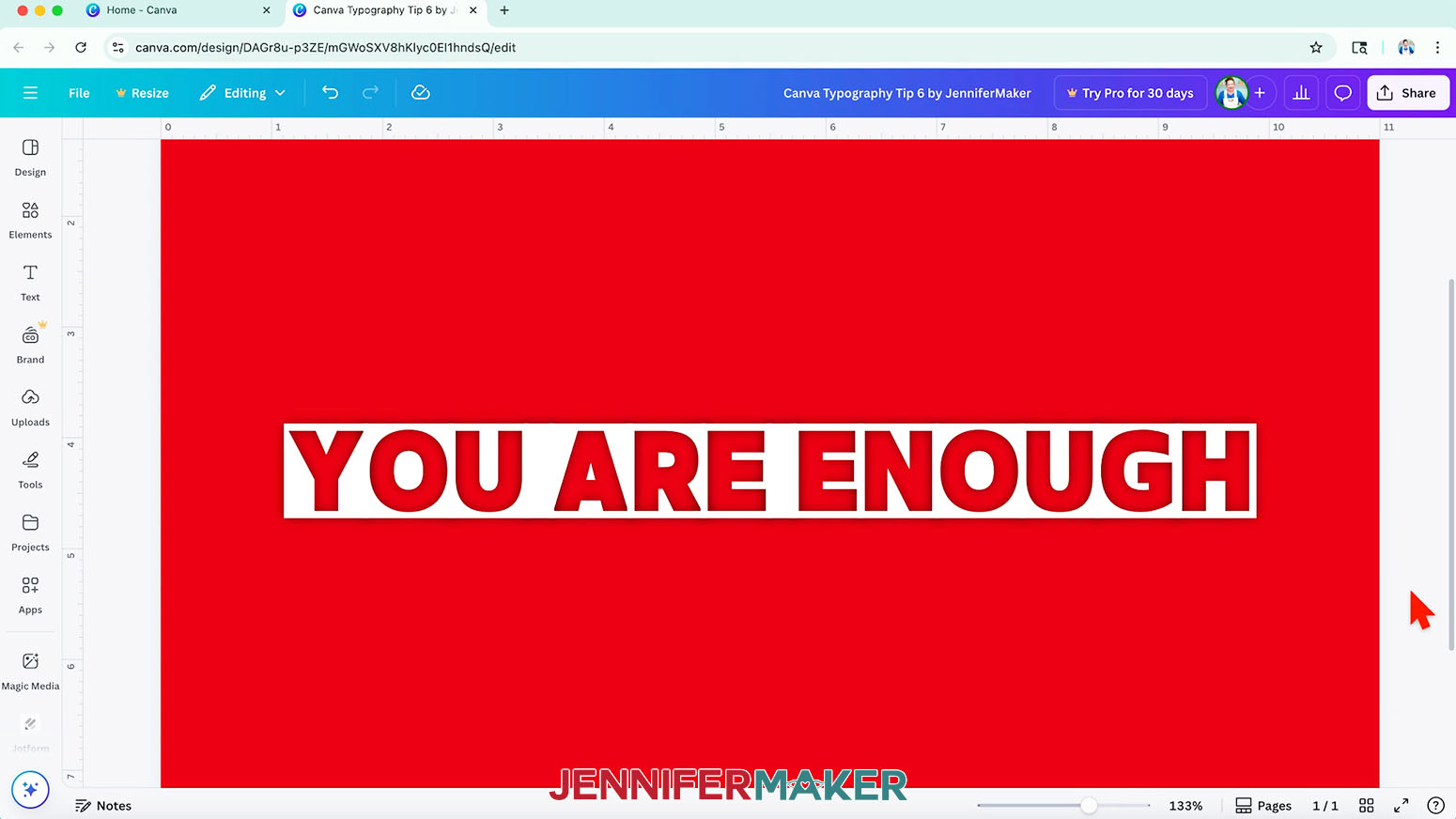Image resolution: width=1456 pixels, height=819 pixels.
Task: Click the Share button
Action: pos(1408,93)
